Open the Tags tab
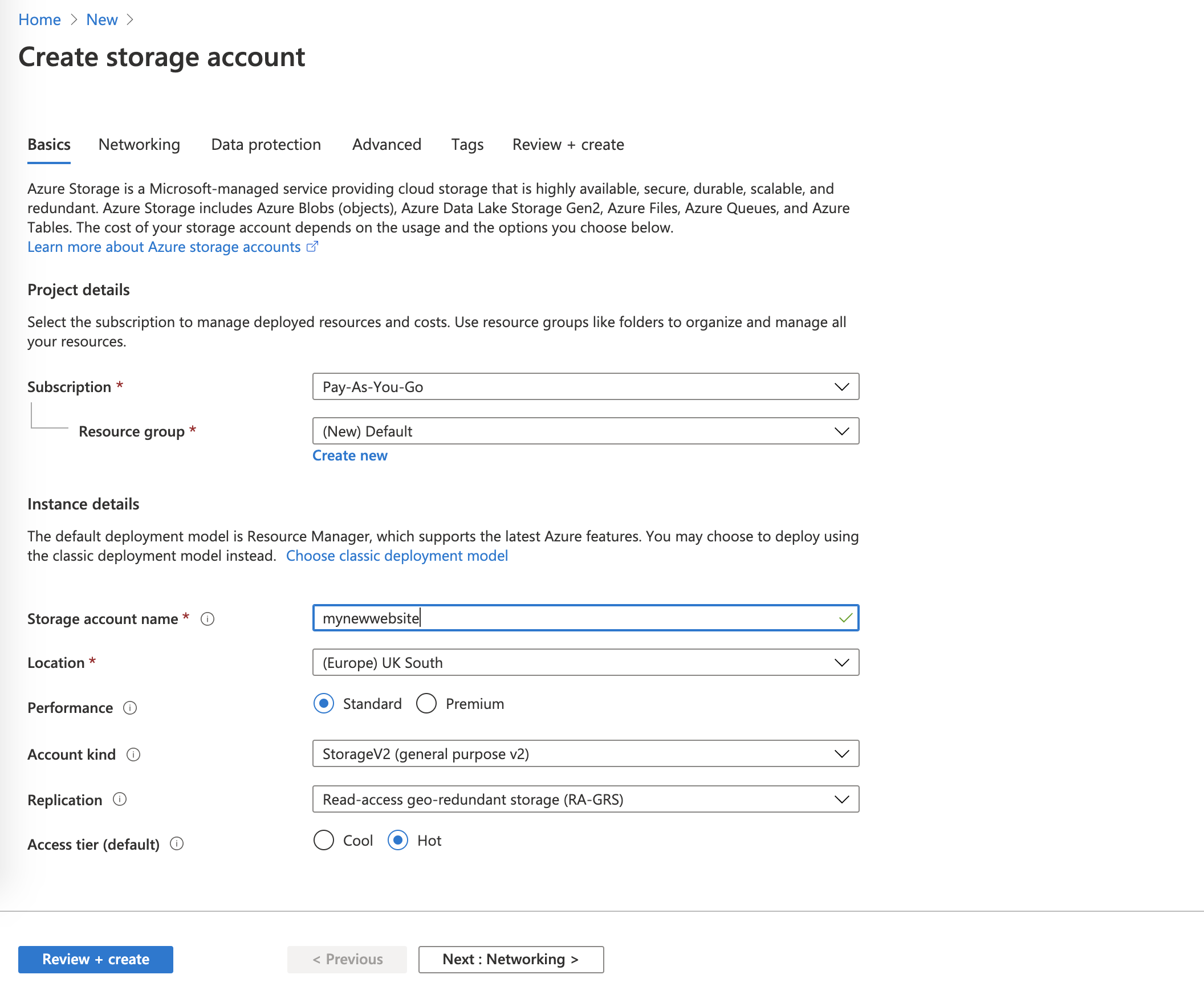The width and height of the screenshot is (1204, 995). coord(467,144)
